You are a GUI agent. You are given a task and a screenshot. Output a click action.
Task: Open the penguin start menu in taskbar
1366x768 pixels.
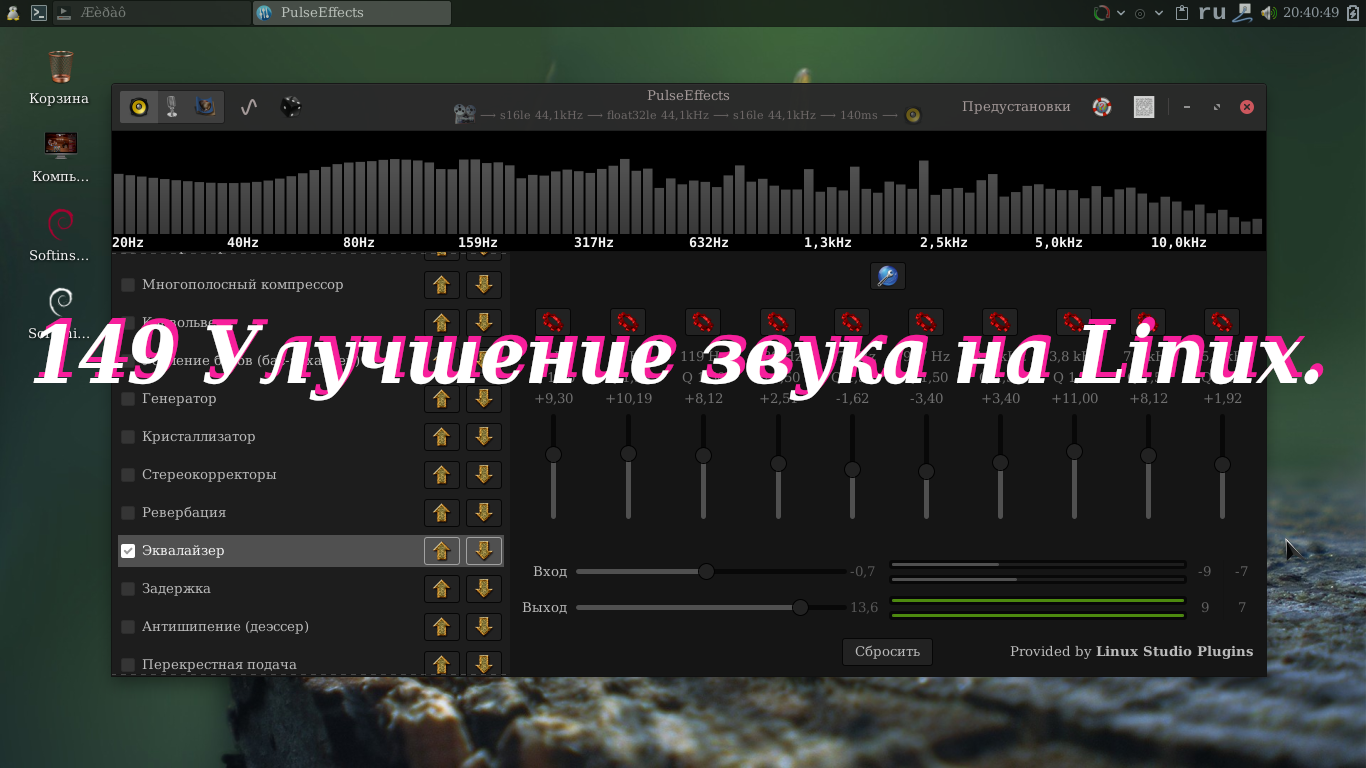tap(12, 13)
